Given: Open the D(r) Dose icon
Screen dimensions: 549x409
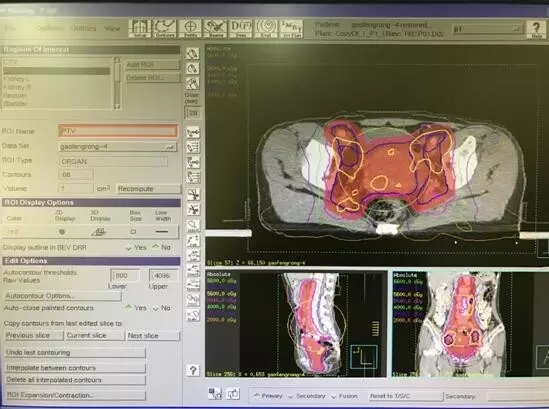Looking at the screenshot, I should click(x=240, y=28).
